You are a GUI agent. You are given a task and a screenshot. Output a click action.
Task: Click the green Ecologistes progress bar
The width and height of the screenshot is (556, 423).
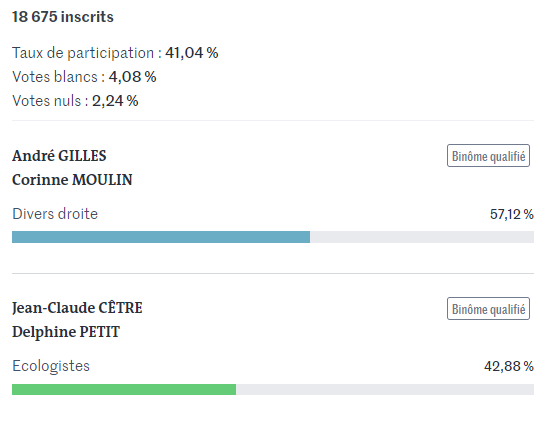click(x=124, y=389)
